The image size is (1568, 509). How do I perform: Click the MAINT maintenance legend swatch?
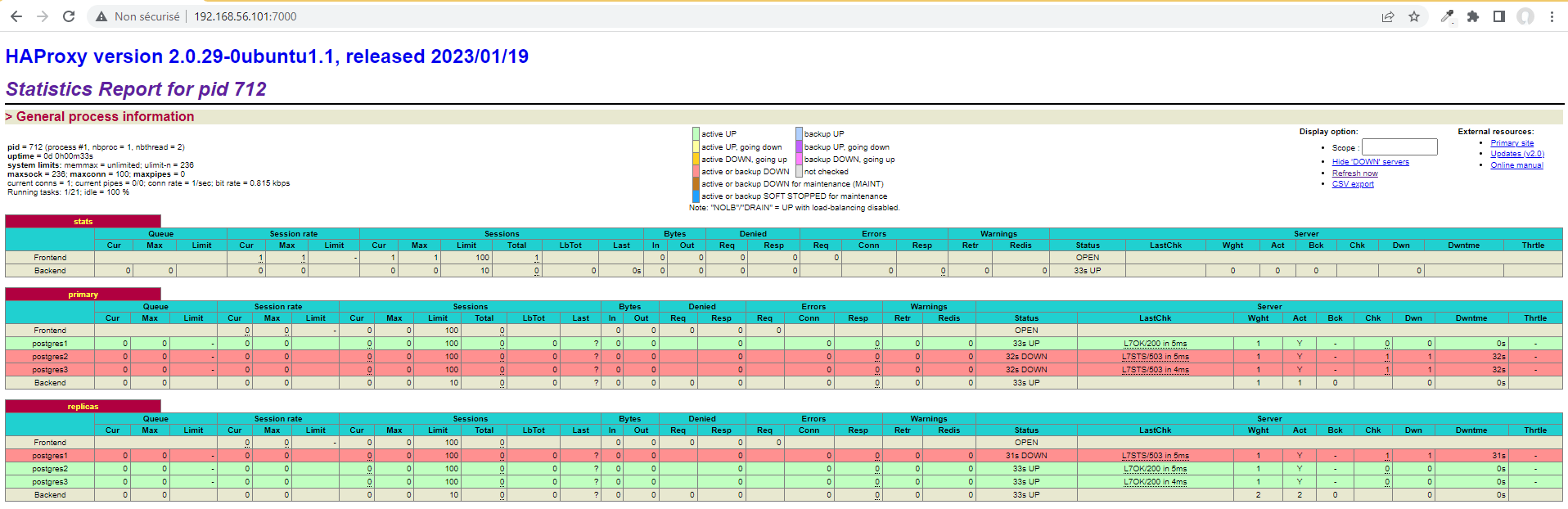coord(696,184)
